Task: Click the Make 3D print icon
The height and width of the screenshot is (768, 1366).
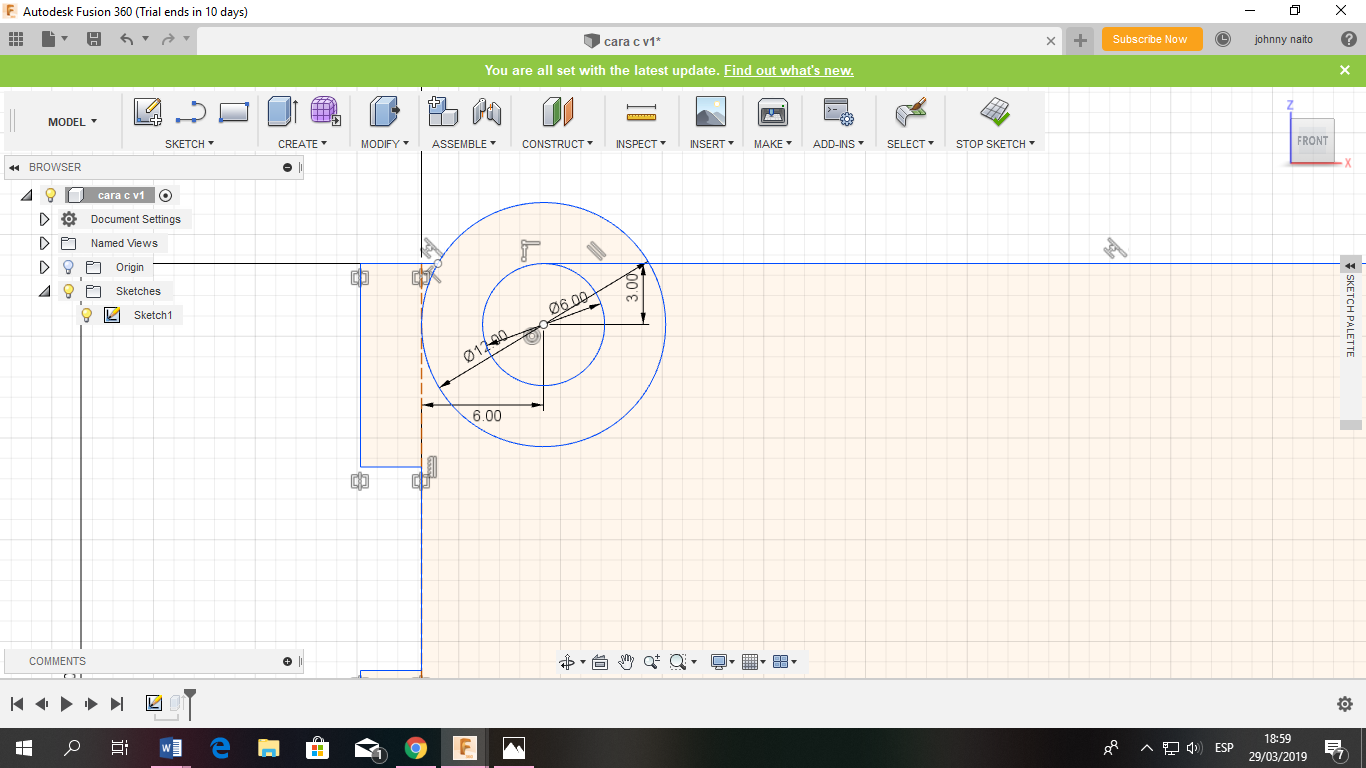Action: [x=773, y=111]
